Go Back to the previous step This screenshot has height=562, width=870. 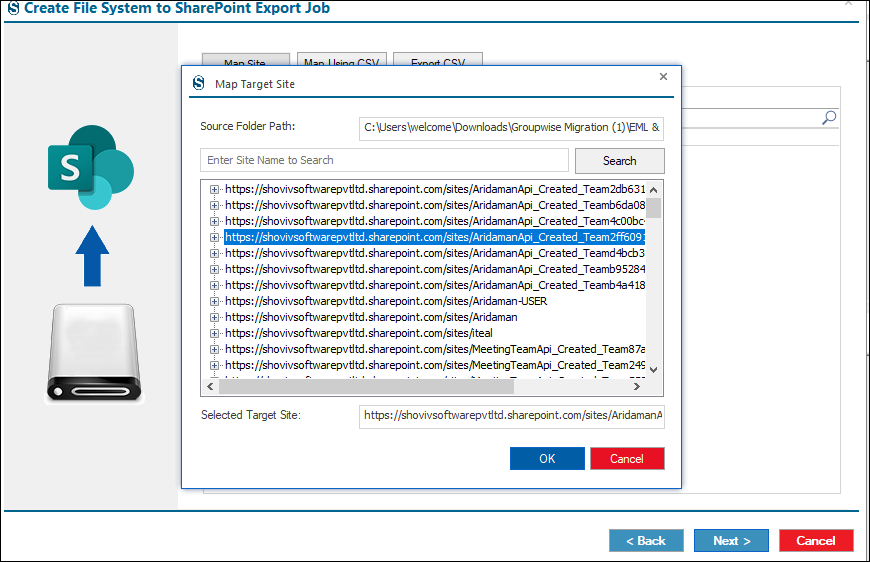coord(646,541)
